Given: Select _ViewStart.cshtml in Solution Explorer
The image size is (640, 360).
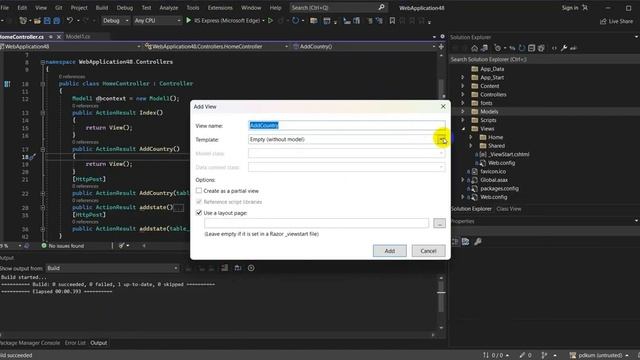Looking at the screenshot, I should coord(509,154).
